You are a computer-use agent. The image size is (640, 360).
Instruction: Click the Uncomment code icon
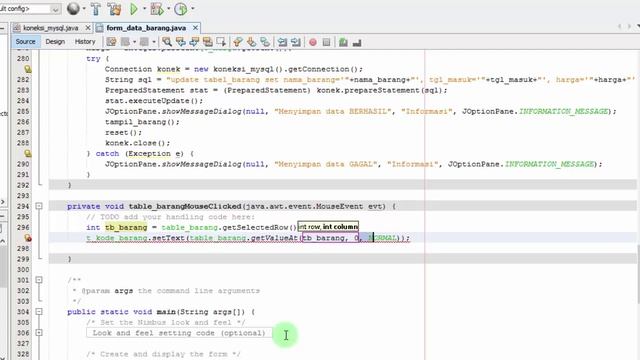[357, 42]
